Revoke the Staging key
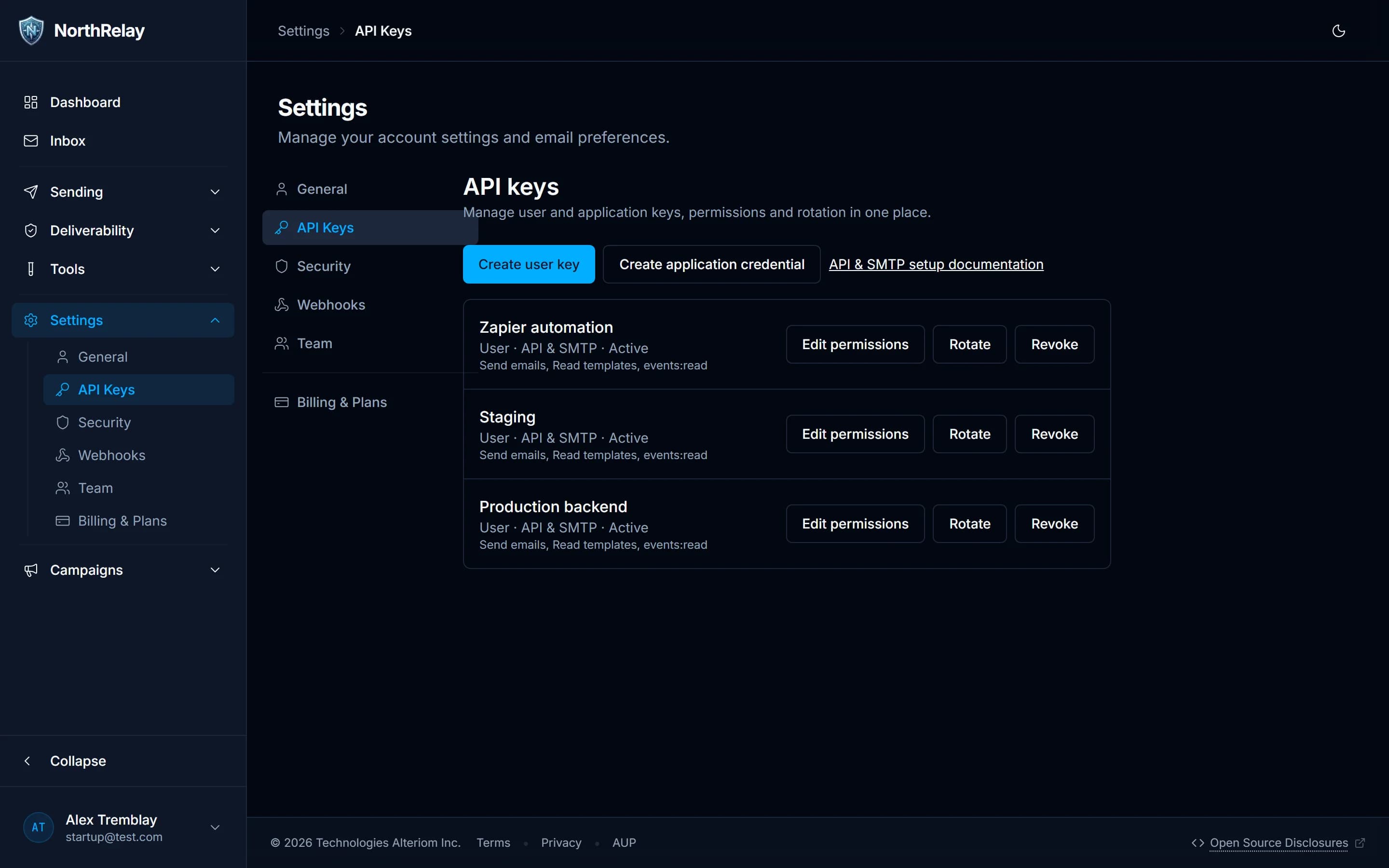The height and width of the screenshot is (868, 1389). 1054,434
